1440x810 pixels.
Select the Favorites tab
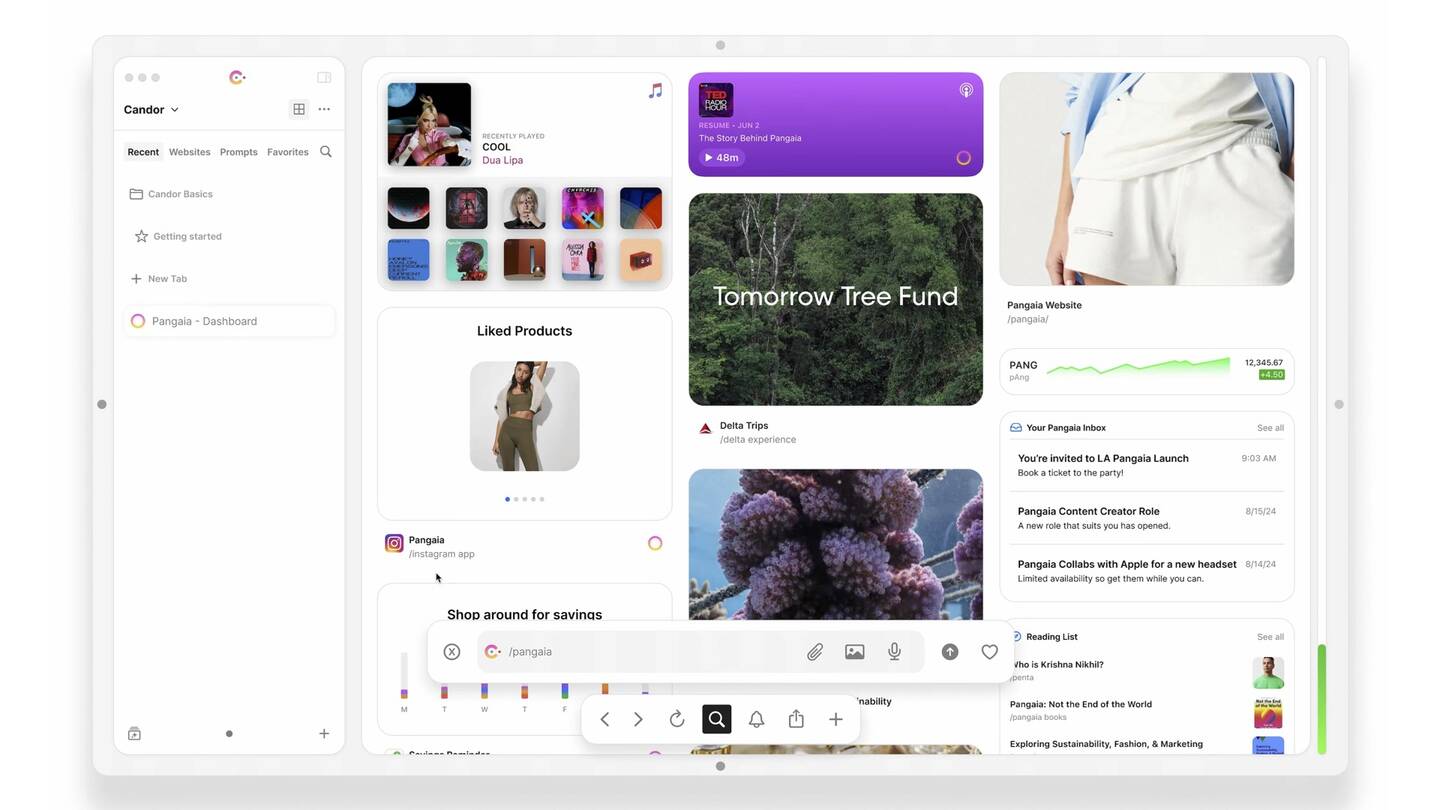coord(287,152)
